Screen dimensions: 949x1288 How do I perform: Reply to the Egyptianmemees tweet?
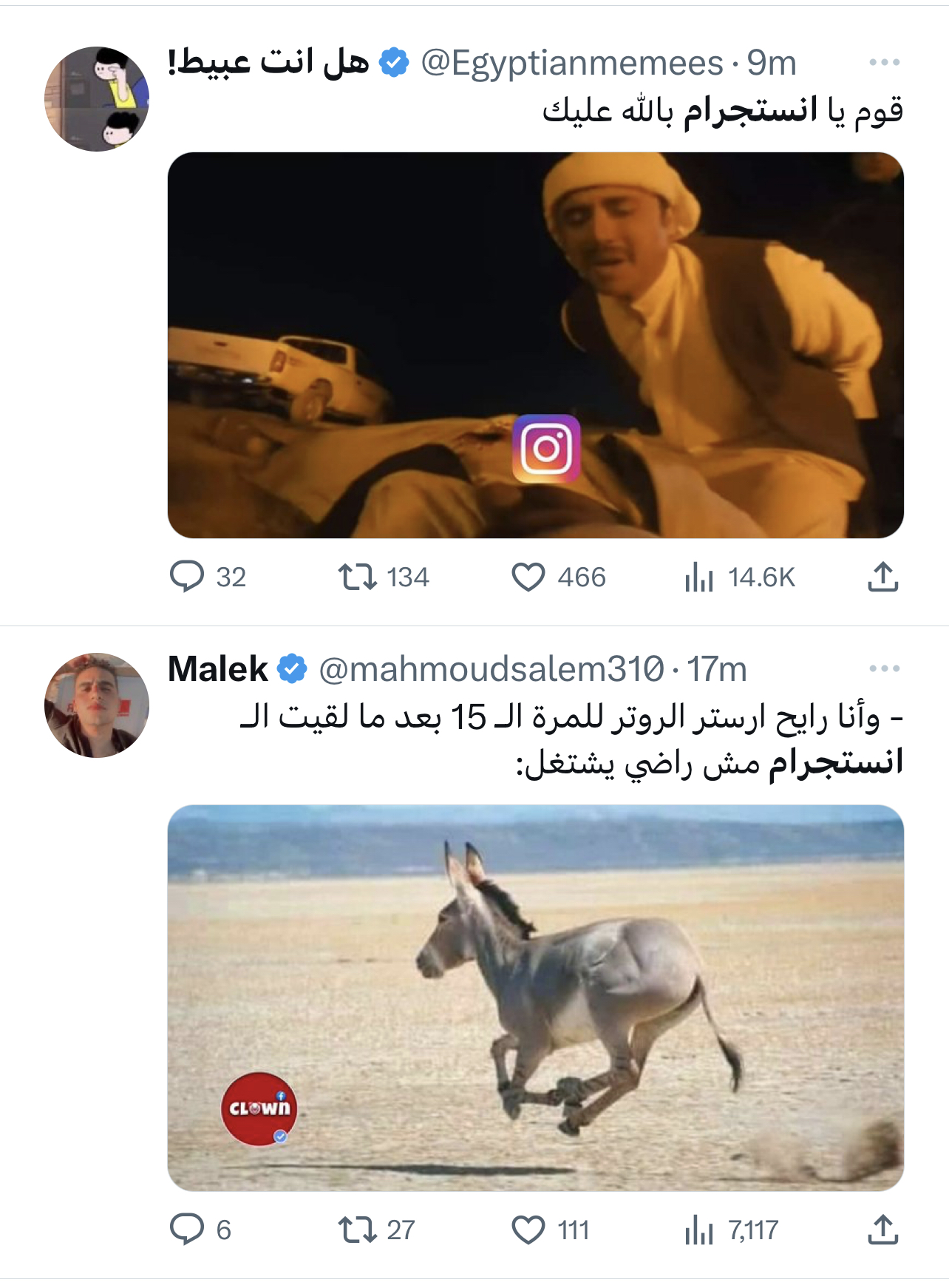tap(187, 577)
